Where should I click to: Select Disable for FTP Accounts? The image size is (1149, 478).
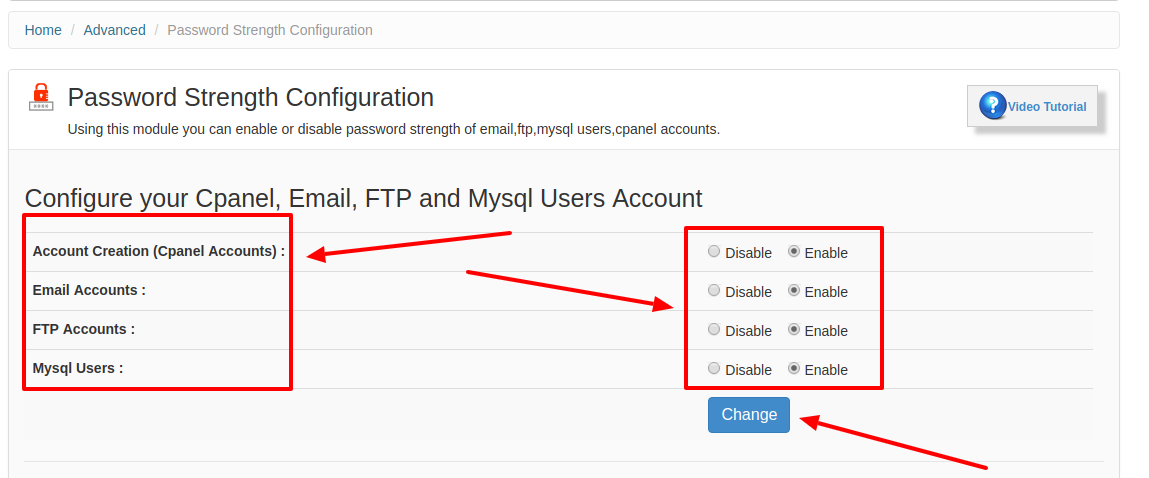(x=714, y=329)
